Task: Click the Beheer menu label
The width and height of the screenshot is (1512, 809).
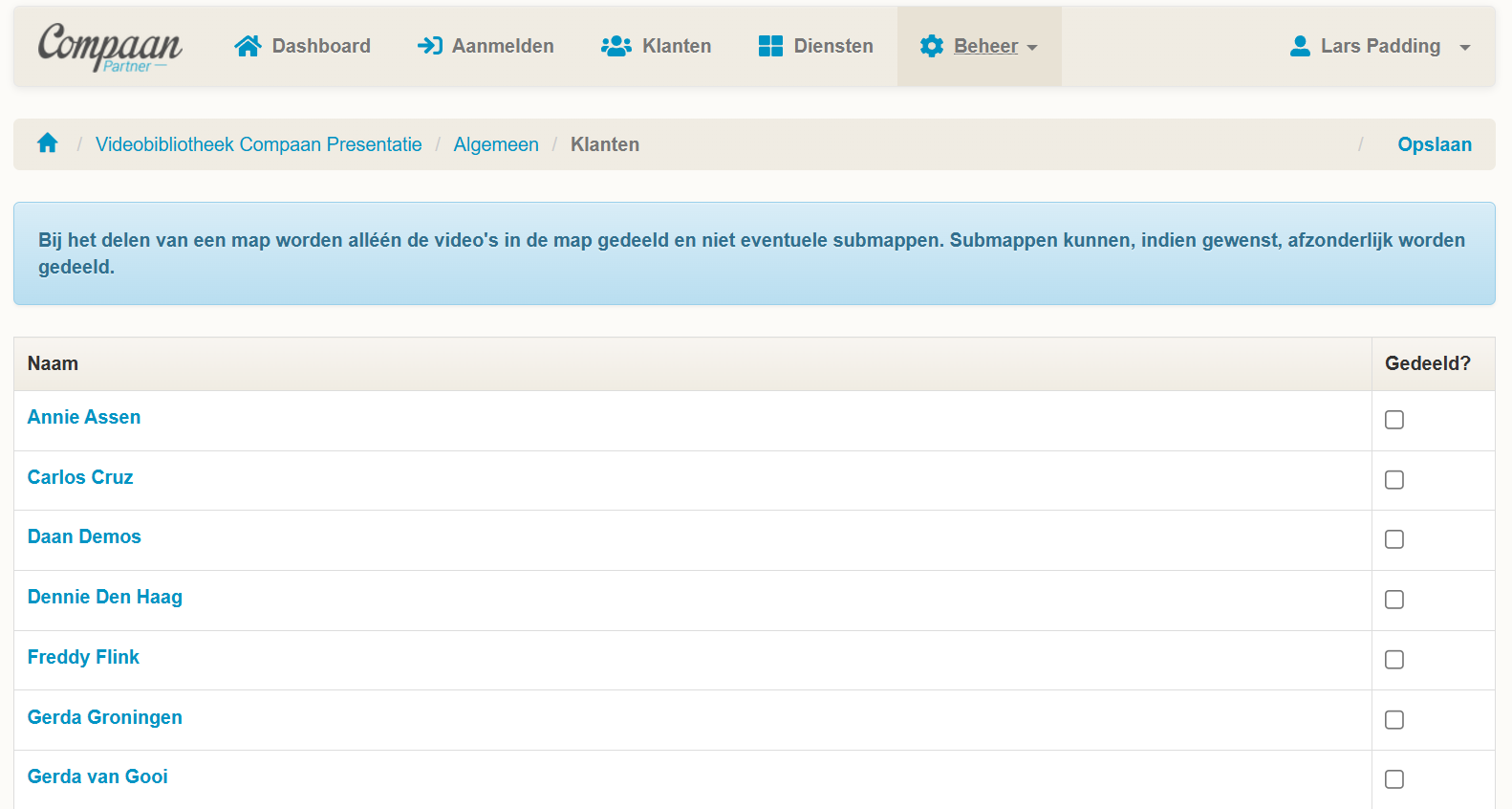Action: pos(985,46)
